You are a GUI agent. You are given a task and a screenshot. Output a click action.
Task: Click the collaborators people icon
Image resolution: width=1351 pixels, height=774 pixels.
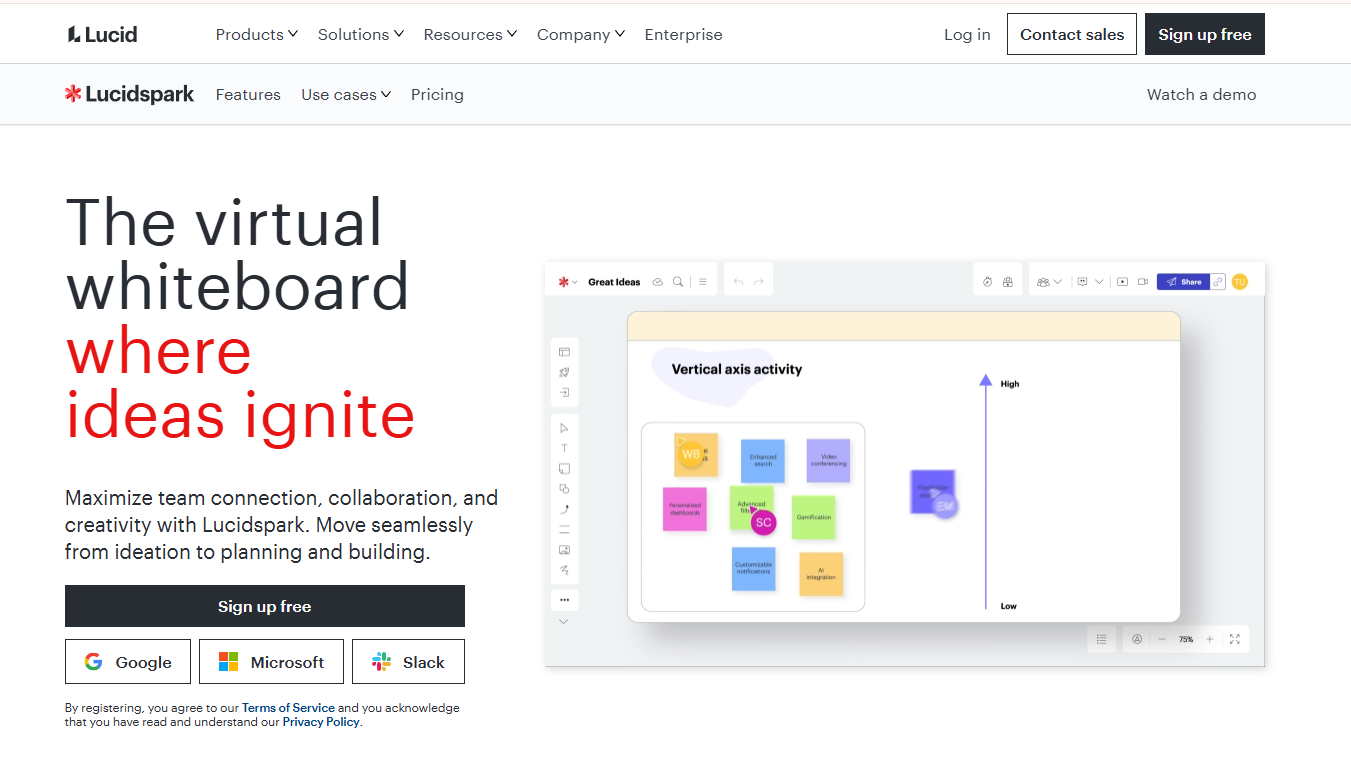[x=1043, y=282]
